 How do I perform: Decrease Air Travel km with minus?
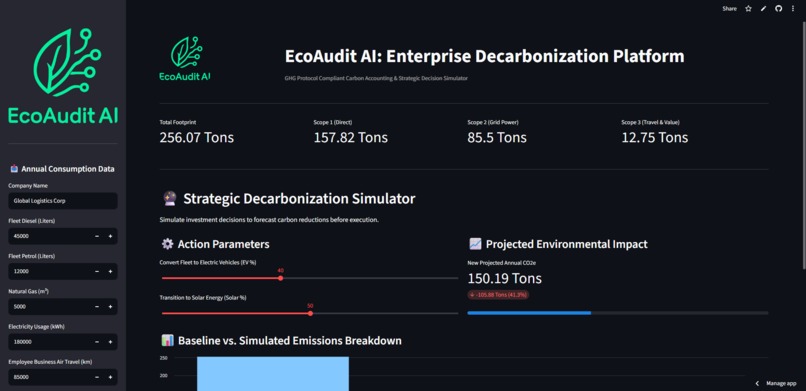(x=97, y=377)
